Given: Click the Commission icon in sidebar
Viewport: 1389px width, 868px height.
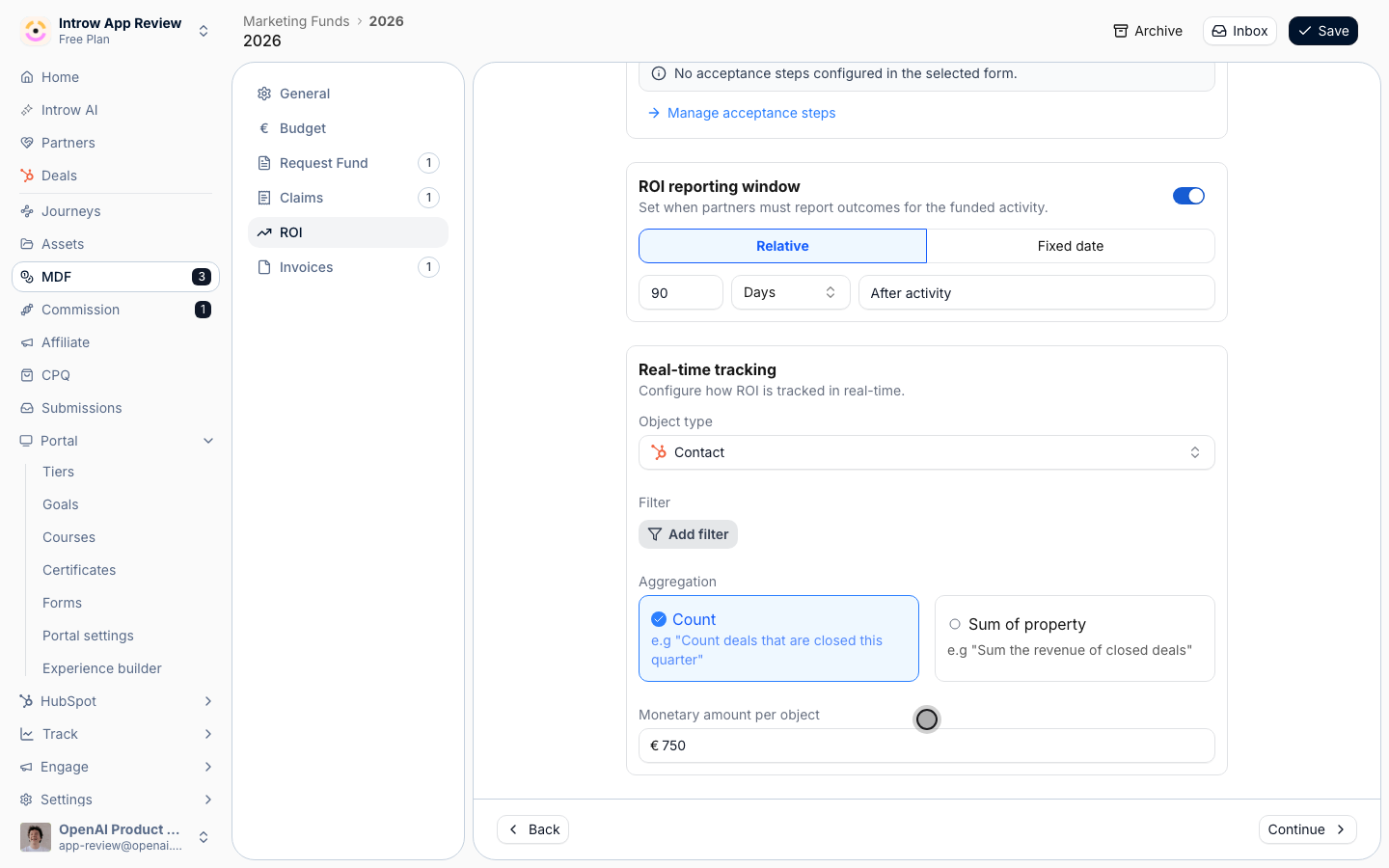Looking at the screenshot, I should (x=27, y=310).
